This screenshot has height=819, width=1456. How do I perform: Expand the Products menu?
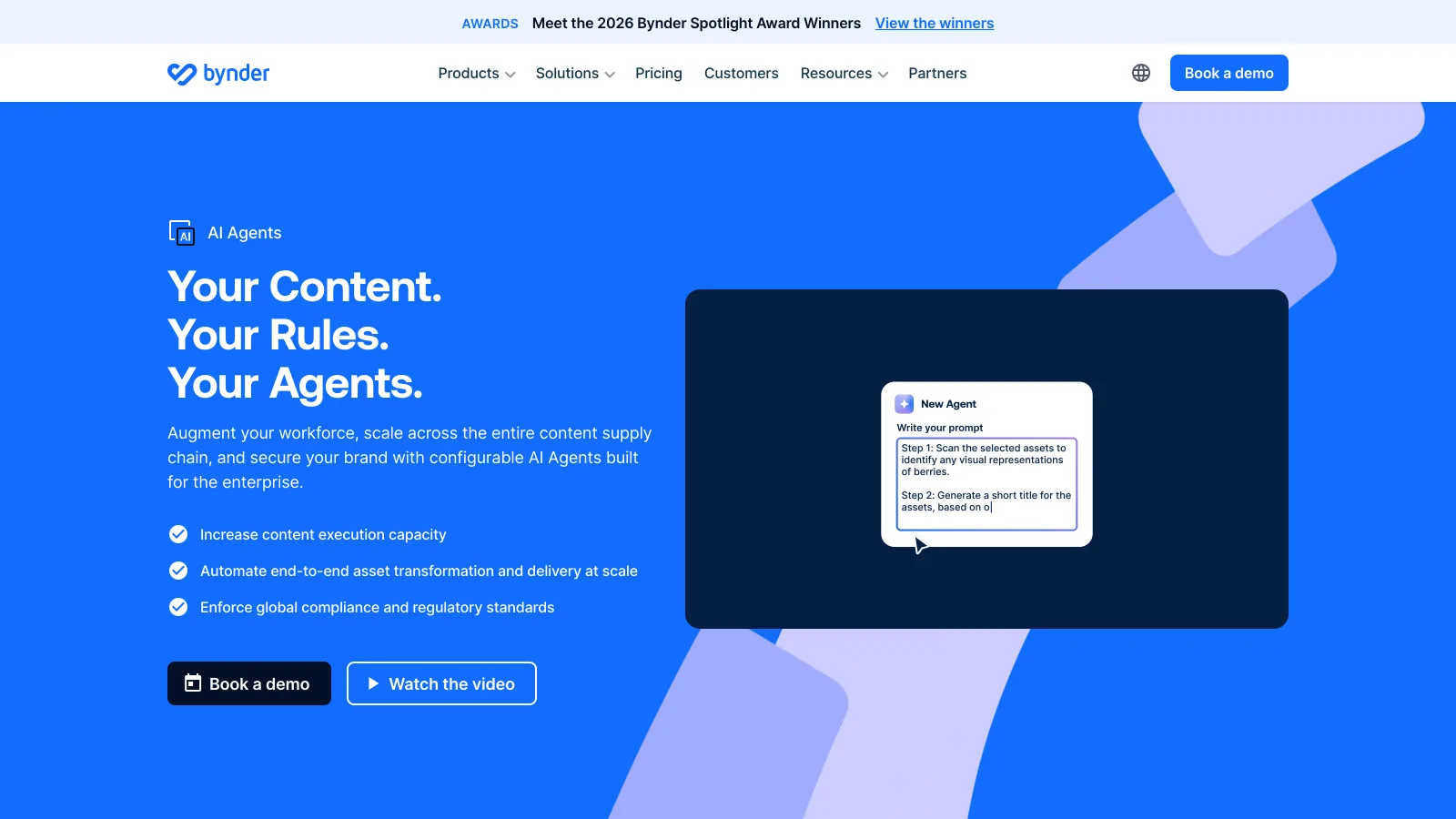coord(477,73)
